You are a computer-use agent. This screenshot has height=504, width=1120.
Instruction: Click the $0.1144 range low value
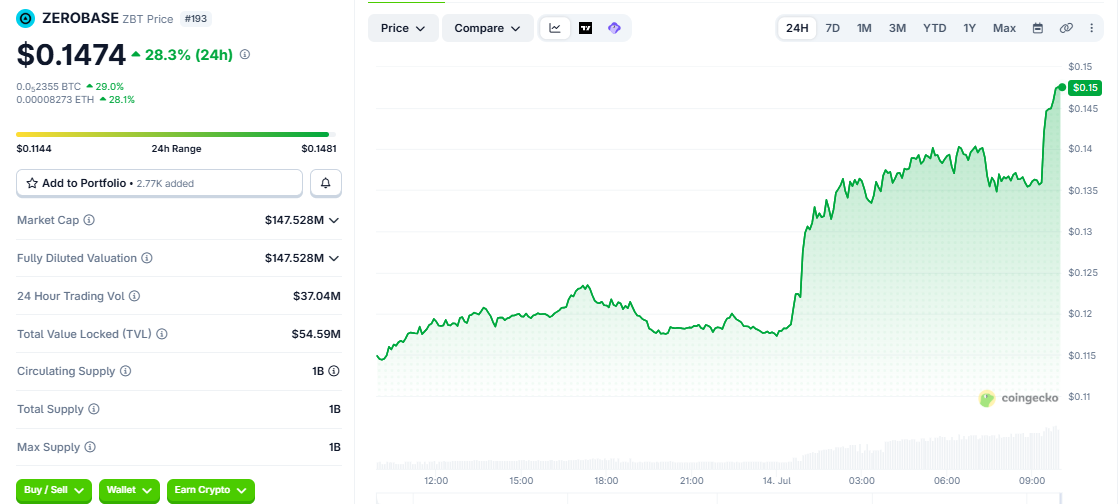click(x=34, y=149)
